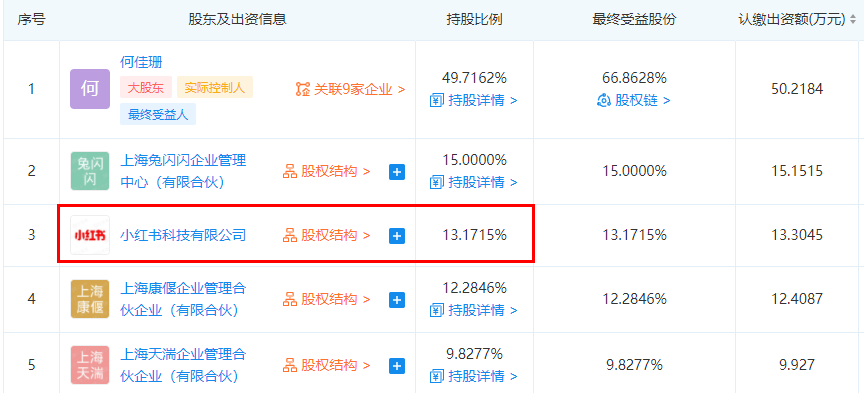Expand plus button for 上海康偃 row
This screenshot has width=864, height=393.
point(397,300)
